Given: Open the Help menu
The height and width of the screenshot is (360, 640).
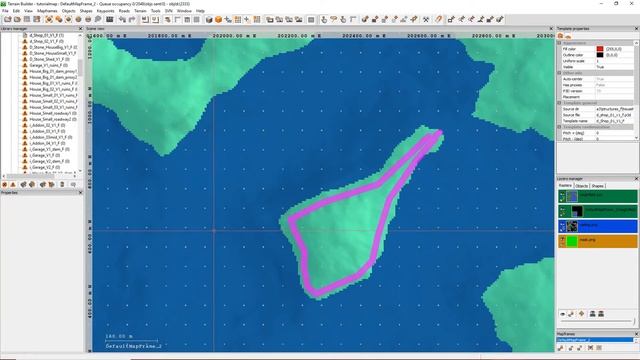Looking at the screenshot, I should point(200,11).
